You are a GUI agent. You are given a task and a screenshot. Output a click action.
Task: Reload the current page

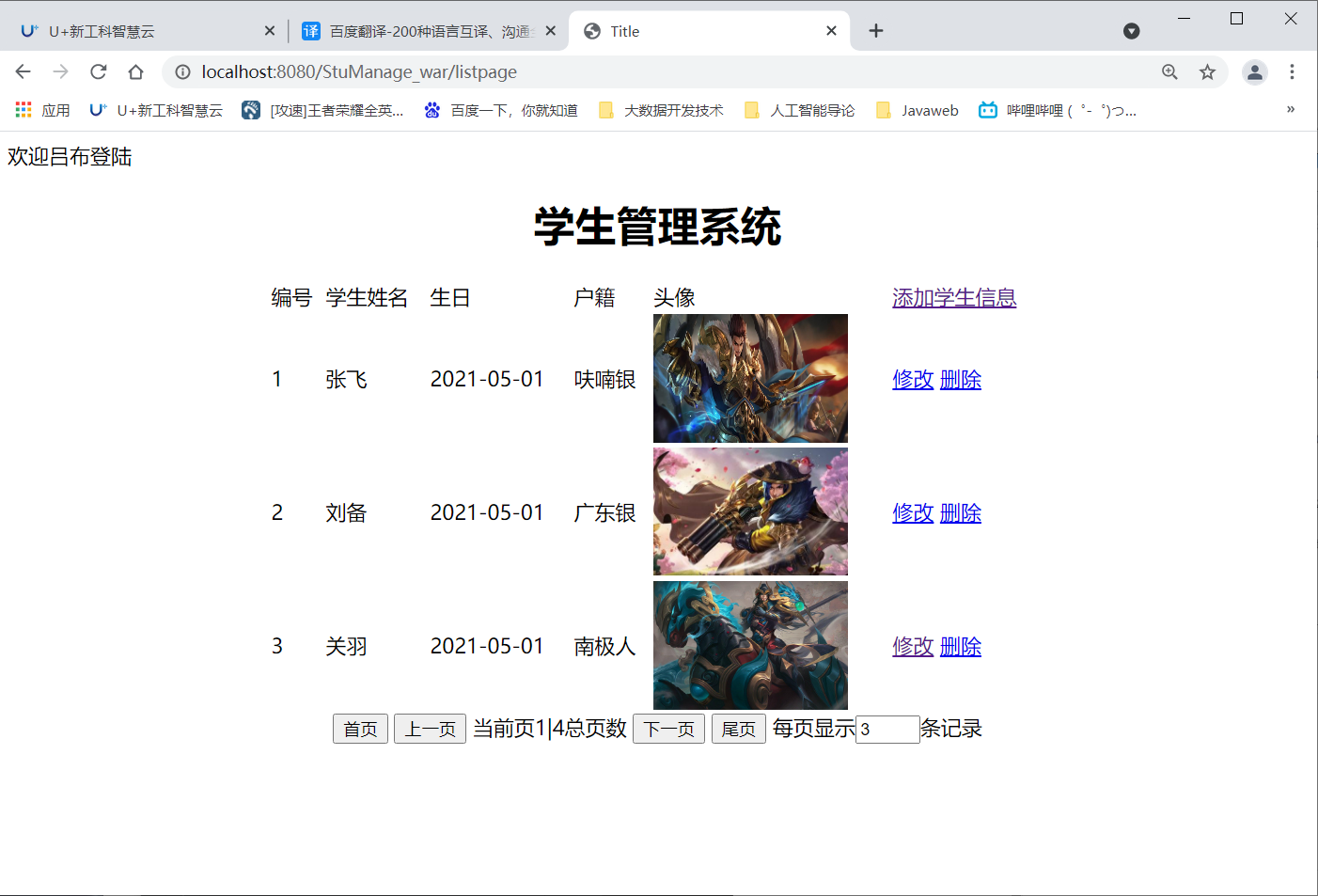99,71
